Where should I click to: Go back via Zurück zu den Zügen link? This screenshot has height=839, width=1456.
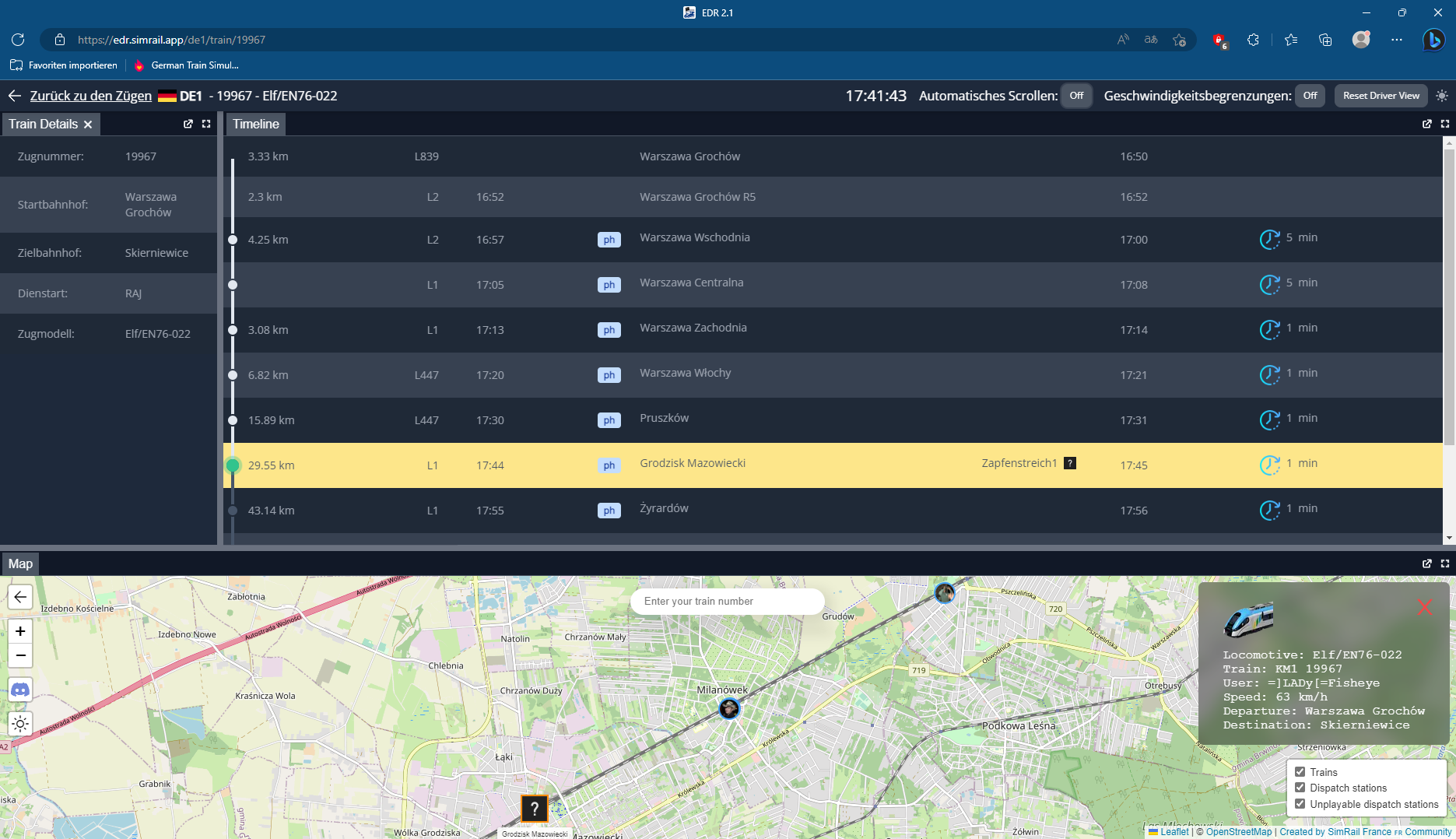[x=91, y=96]
